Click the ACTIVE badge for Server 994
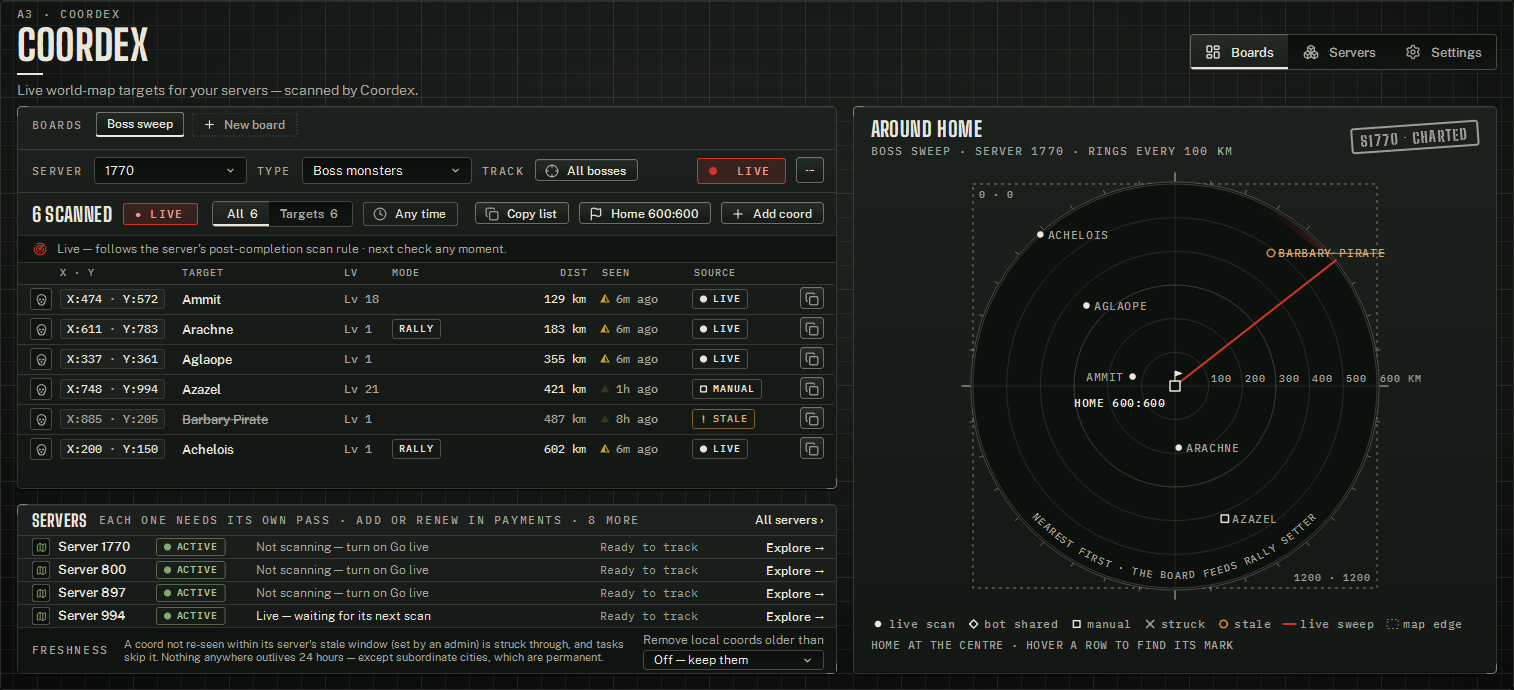The image size is (1514, 690). [191, 616]
